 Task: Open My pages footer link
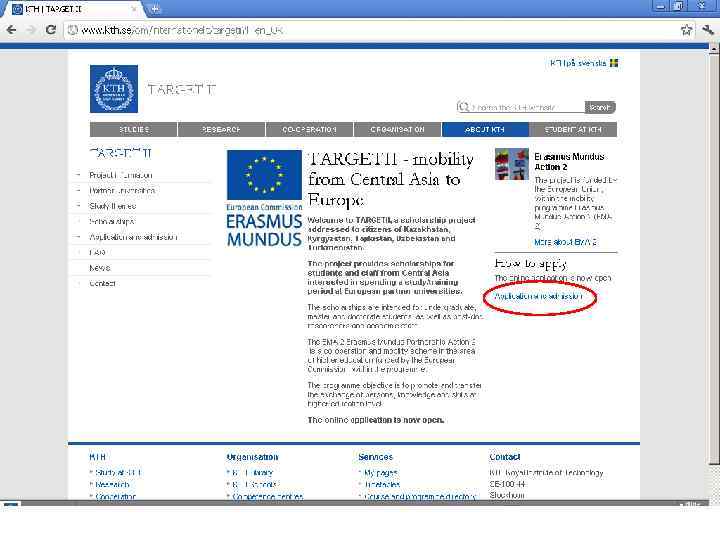pyautogui.click(x=380, y=472)
